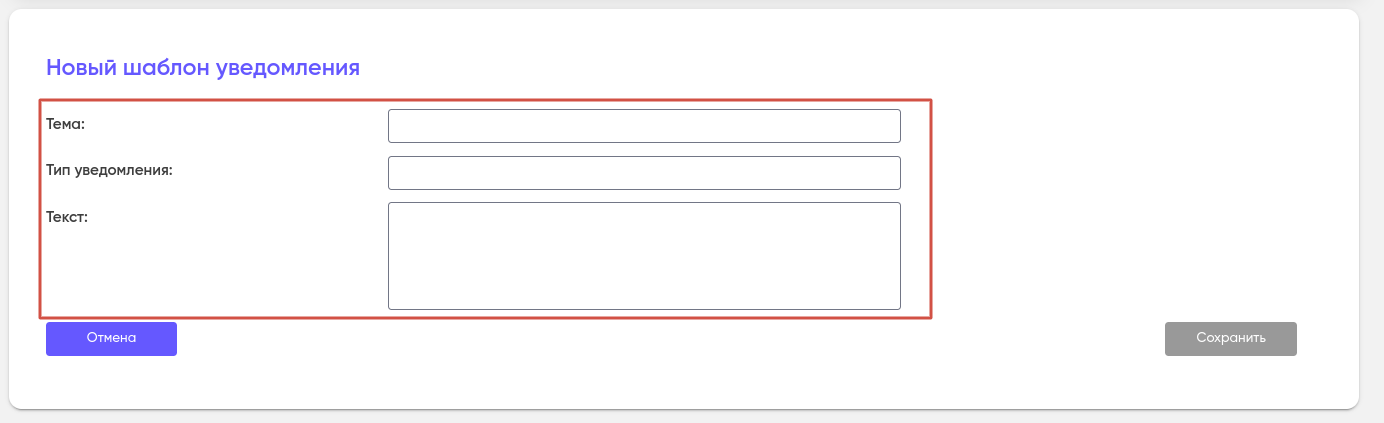The height and width of the screenshot is (423, 1384).
Task: Click the Тема: label
Action: (67, 124)
